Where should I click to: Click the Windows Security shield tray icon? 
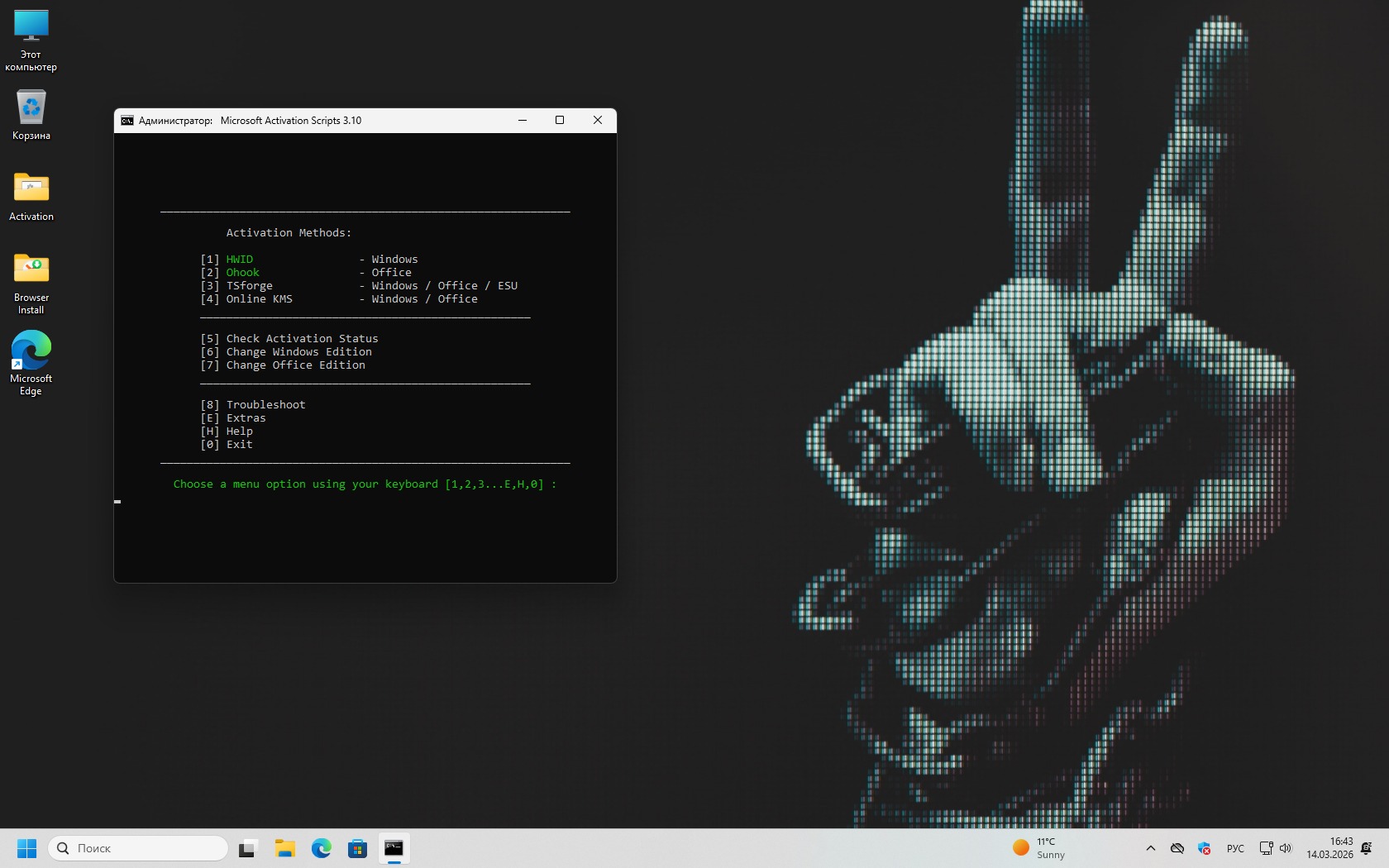tap(1205, 848)
